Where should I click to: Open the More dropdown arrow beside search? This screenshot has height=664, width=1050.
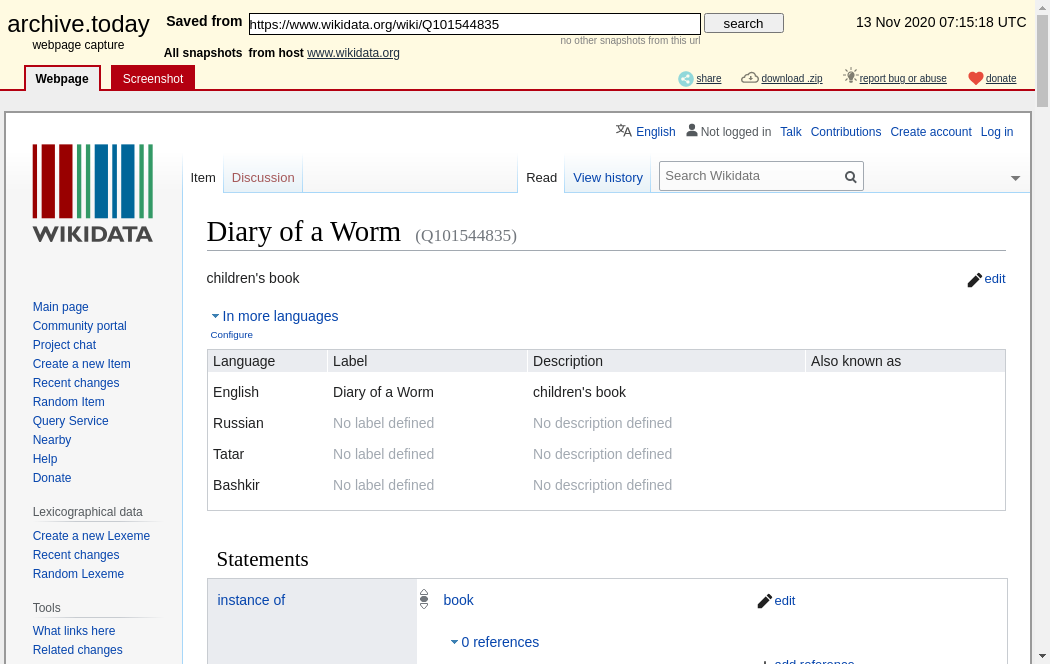[1015, 178]
